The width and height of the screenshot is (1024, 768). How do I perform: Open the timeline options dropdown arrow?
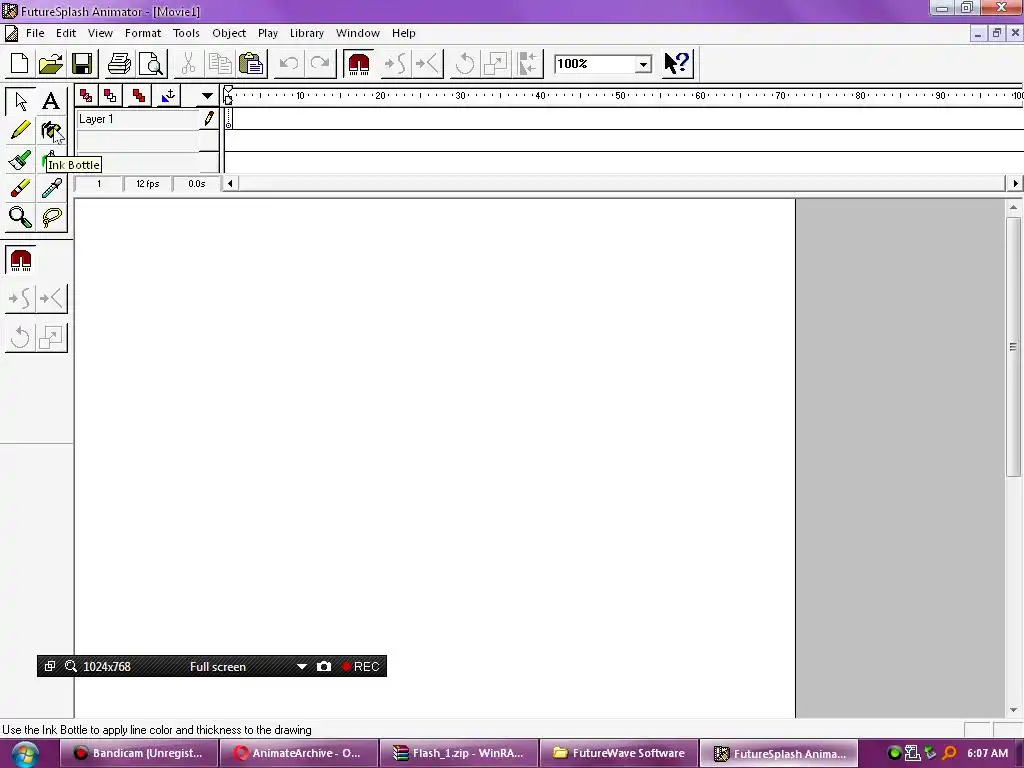click(207, 95)
